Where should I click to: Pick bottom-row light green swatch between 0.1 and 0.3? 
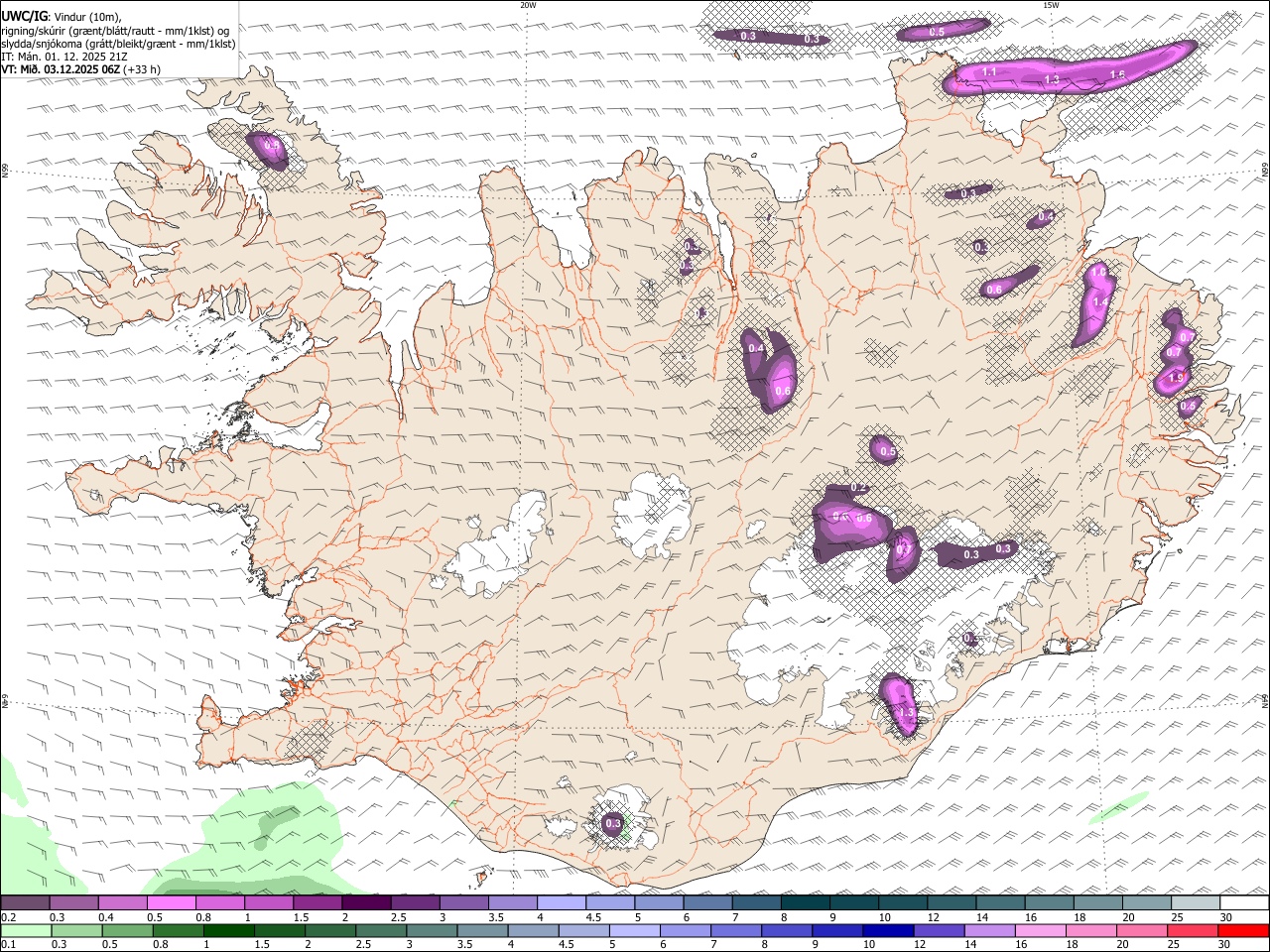(x=26, y=930)
